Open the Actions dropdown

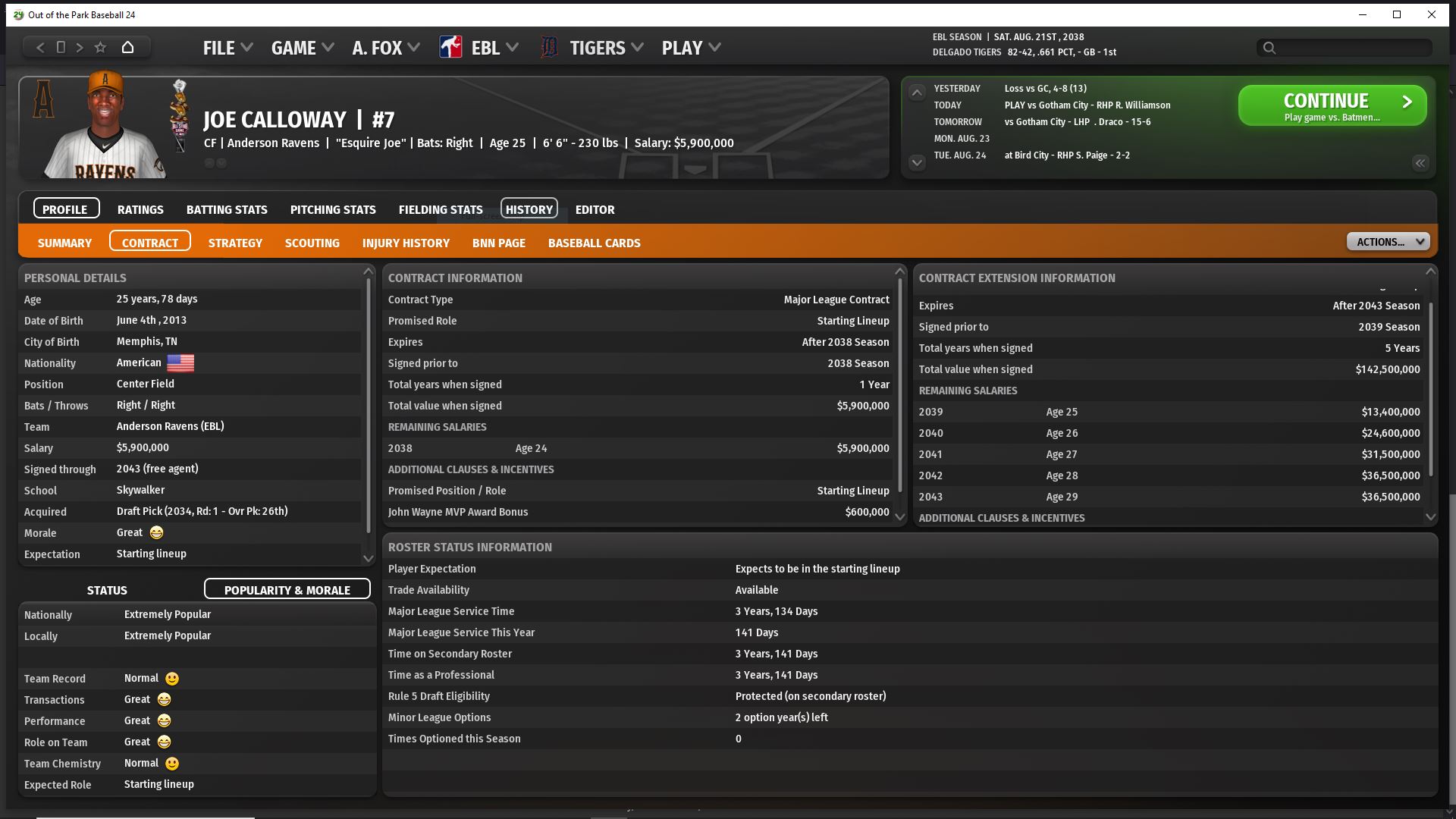[x=1388, y=242]
